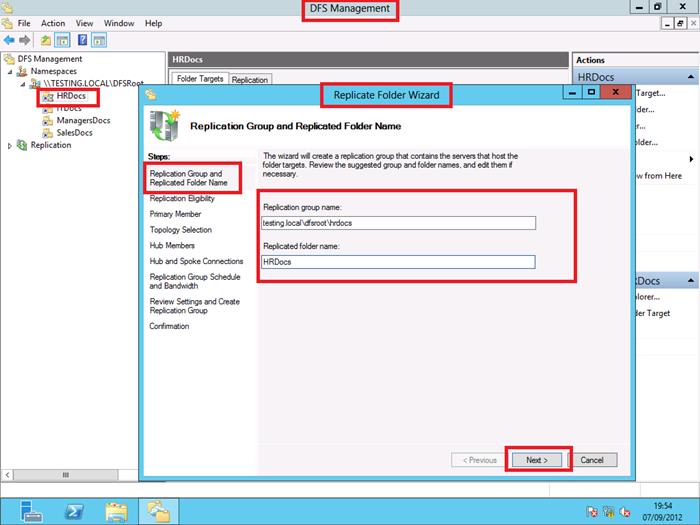The image size is (700, 525).
Task: Open the Actions pane submenu arrow
Action: 691,159
